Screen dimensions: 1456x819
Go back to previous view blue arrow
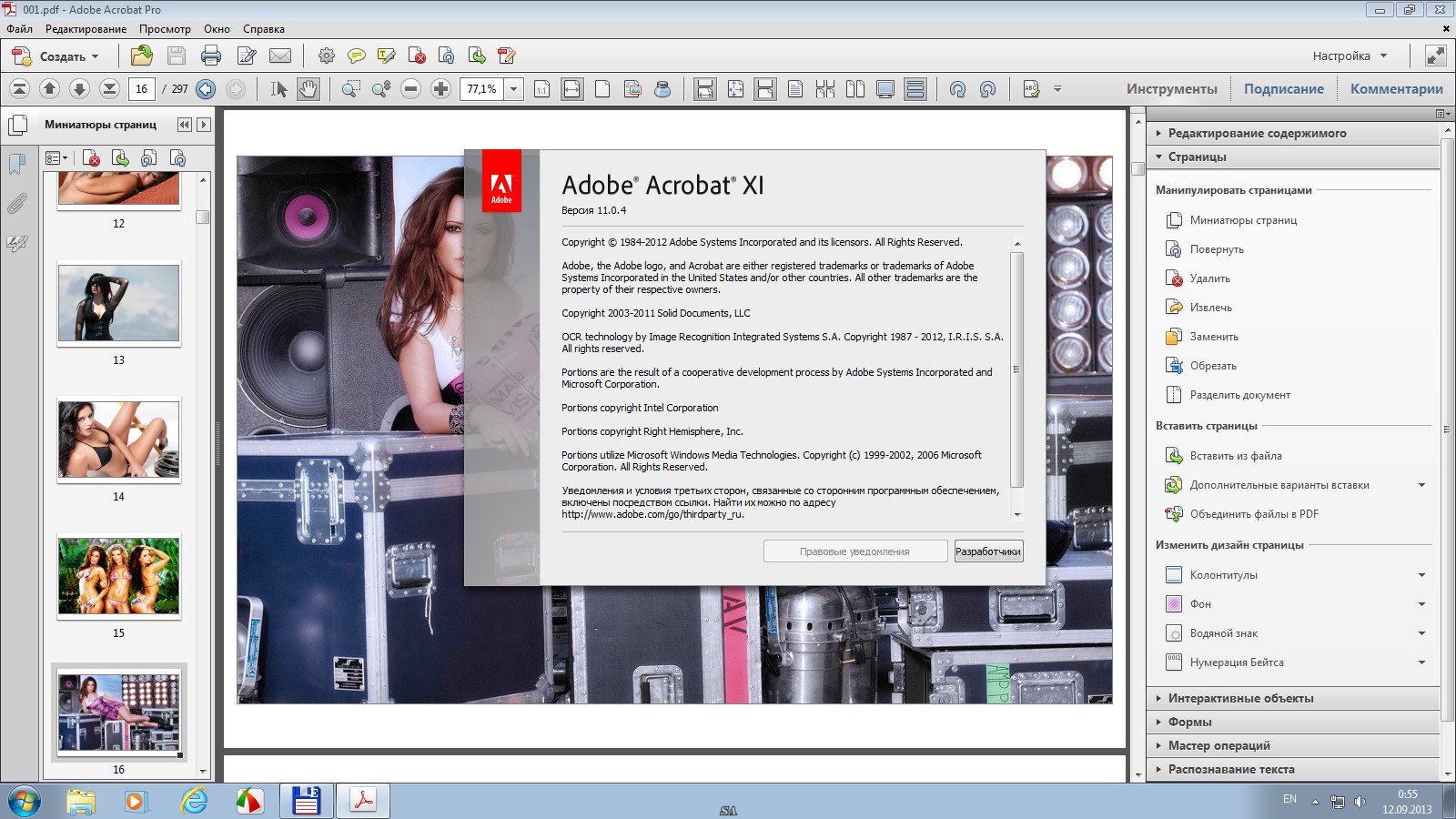pos(206,89)
